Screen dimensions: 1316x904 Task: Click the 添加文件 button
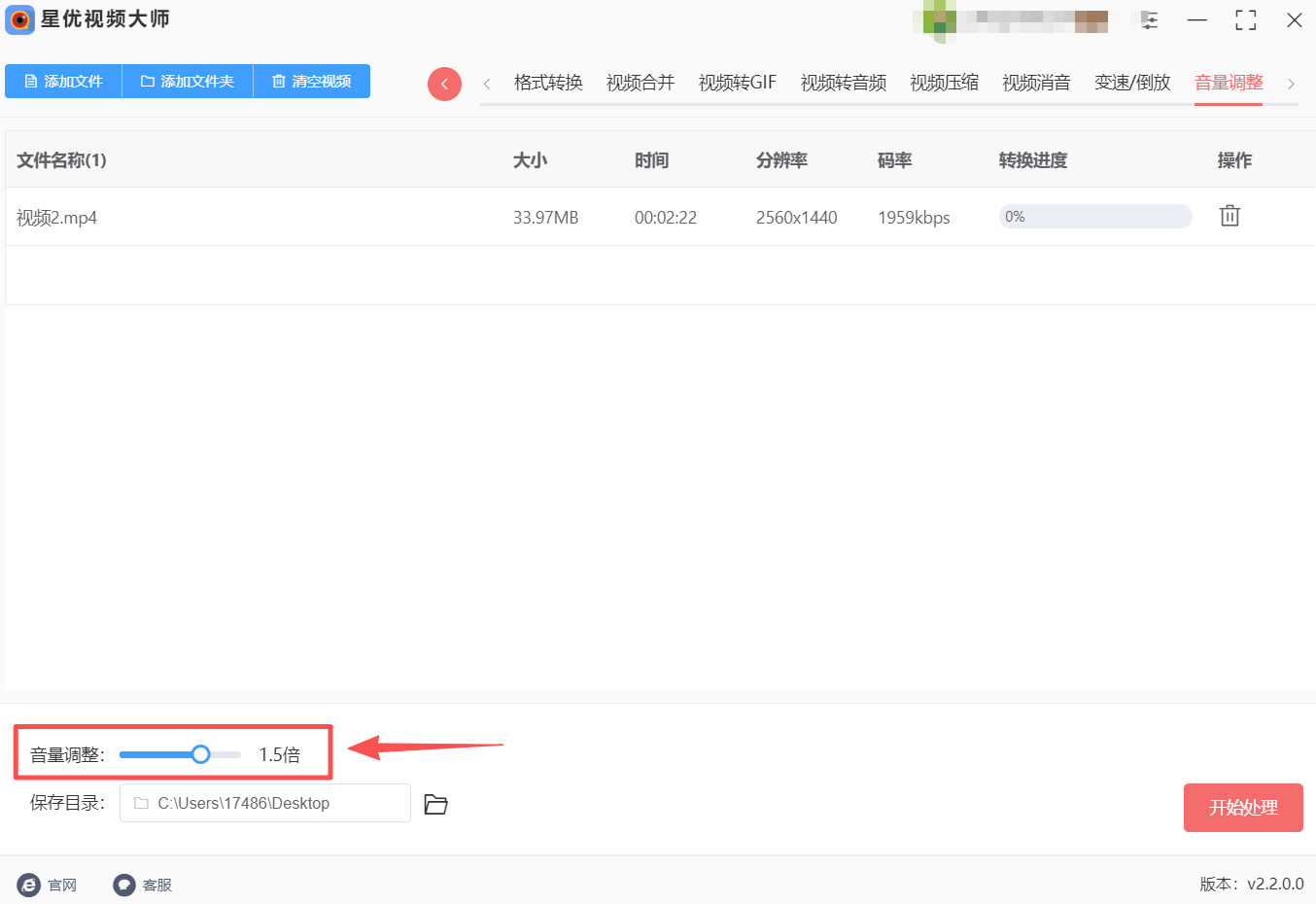point(63,82)
